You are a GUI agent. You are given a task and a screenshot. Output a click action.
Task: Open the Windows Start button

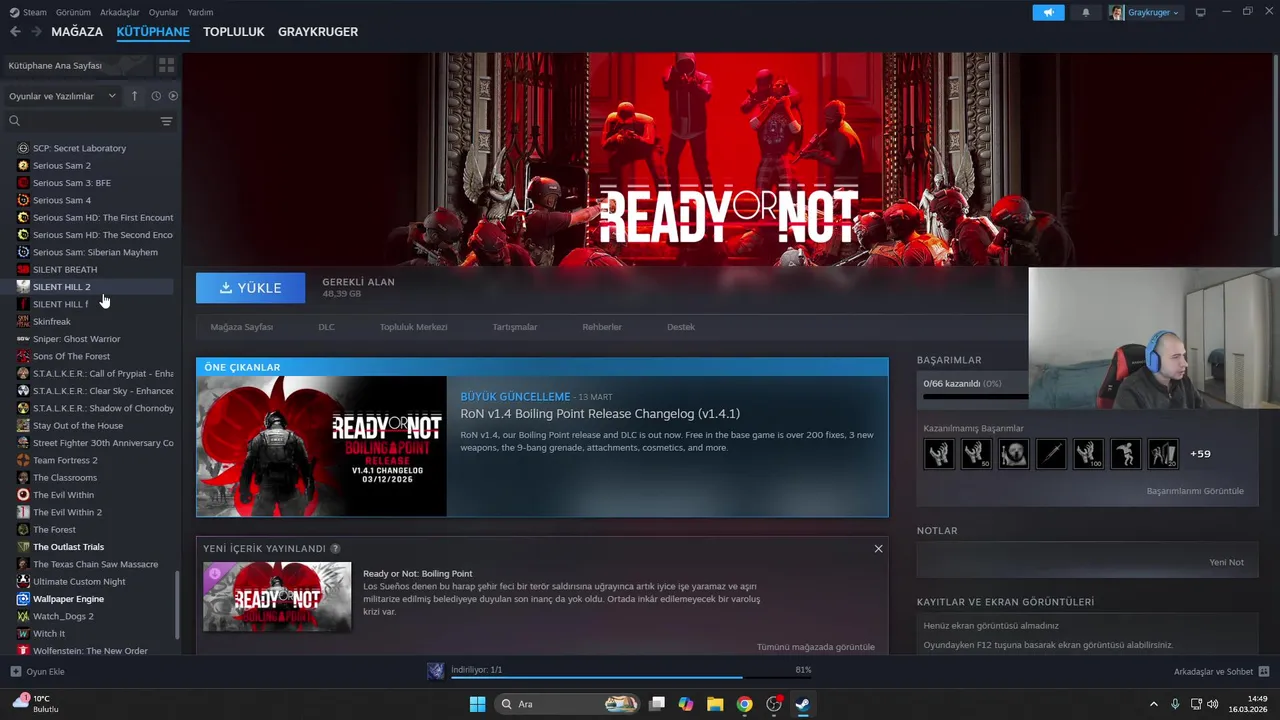click(x=477, y=704)
